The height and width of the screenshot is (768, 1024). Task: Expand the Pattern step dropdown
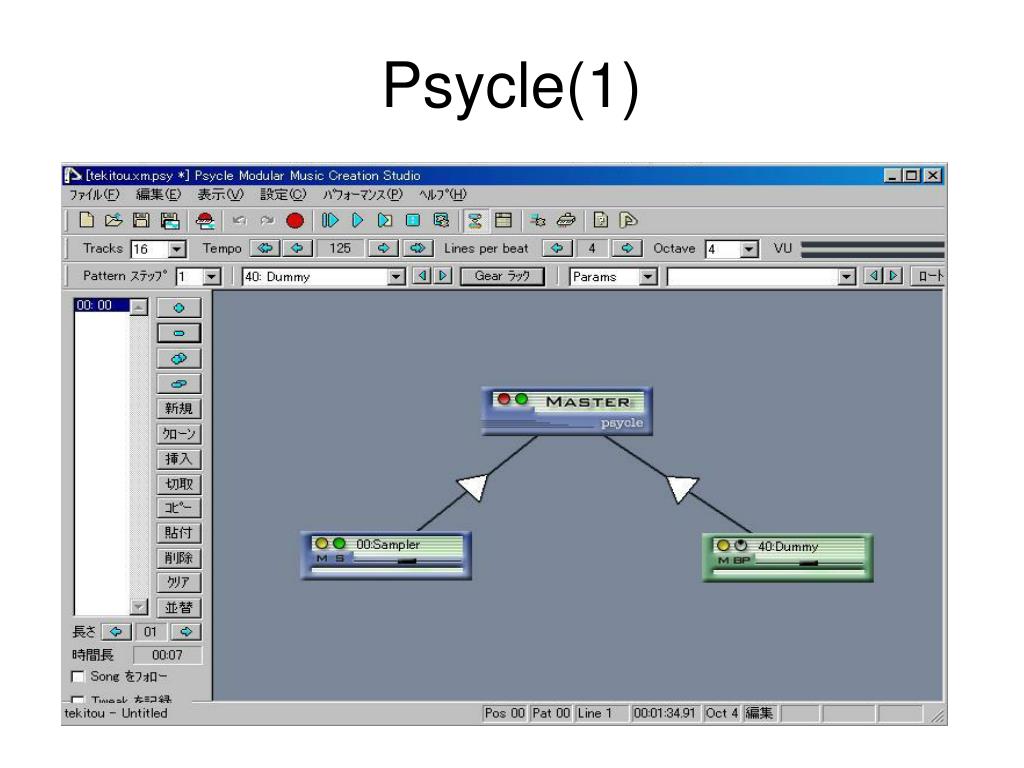point(211,277)
